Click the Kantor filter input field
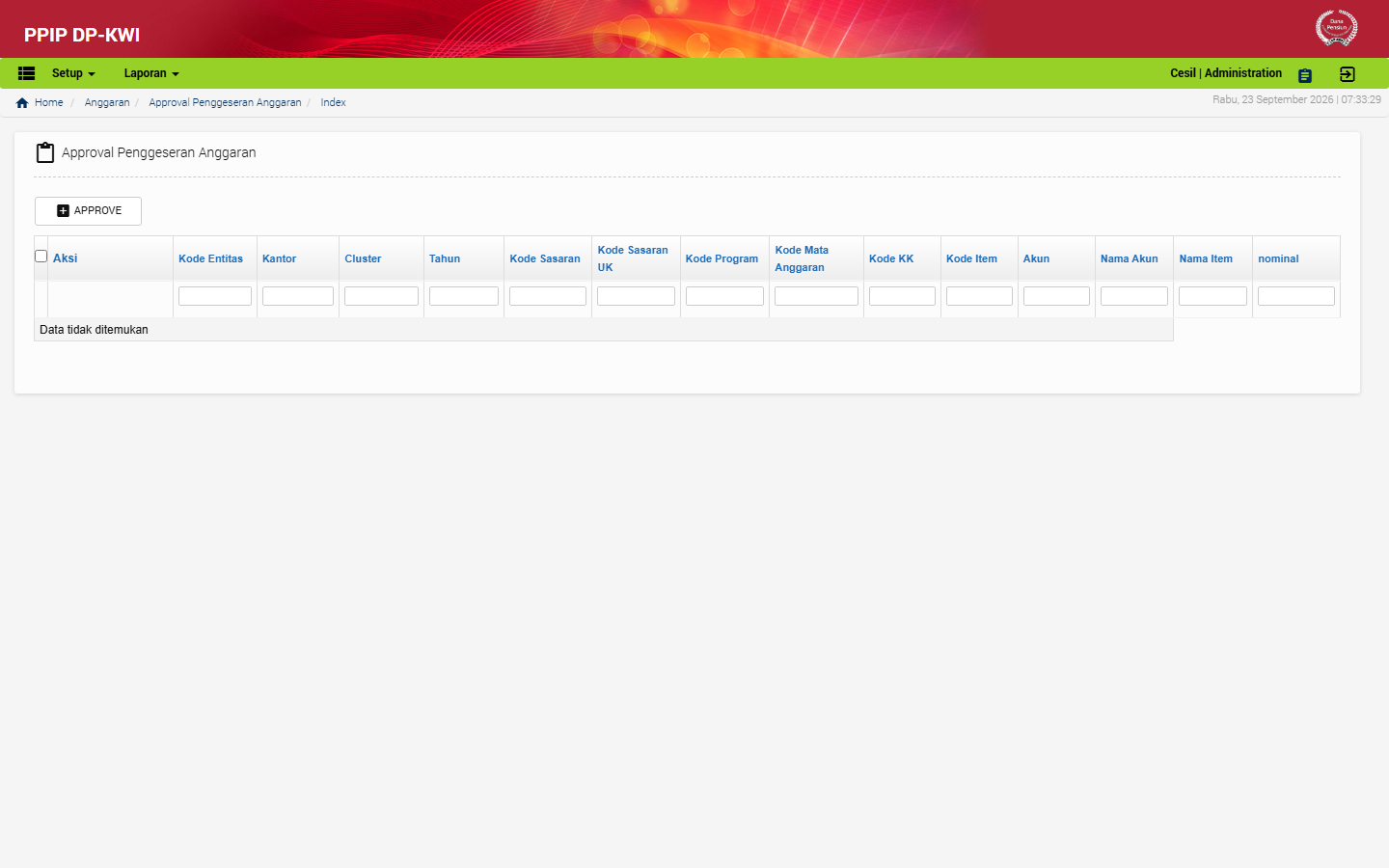The image size is (1389, 868). [298, 296]
